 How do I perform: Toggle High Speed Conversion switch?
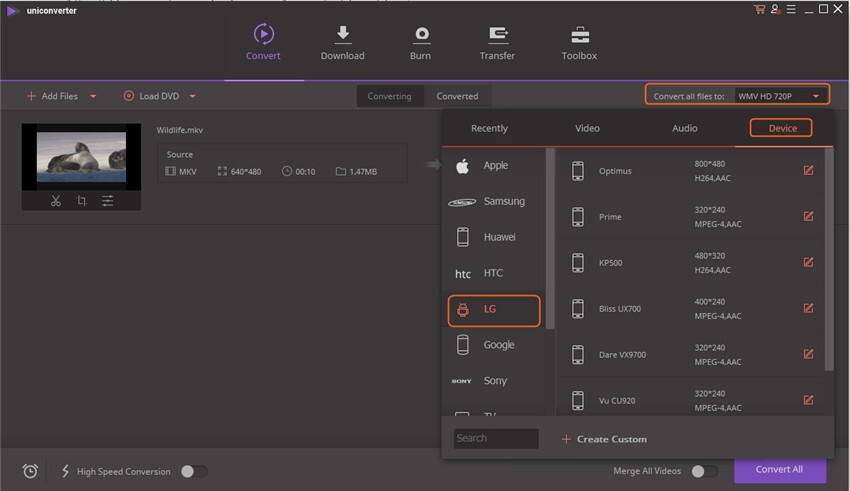pyautogui.click(x=194, y=471)
